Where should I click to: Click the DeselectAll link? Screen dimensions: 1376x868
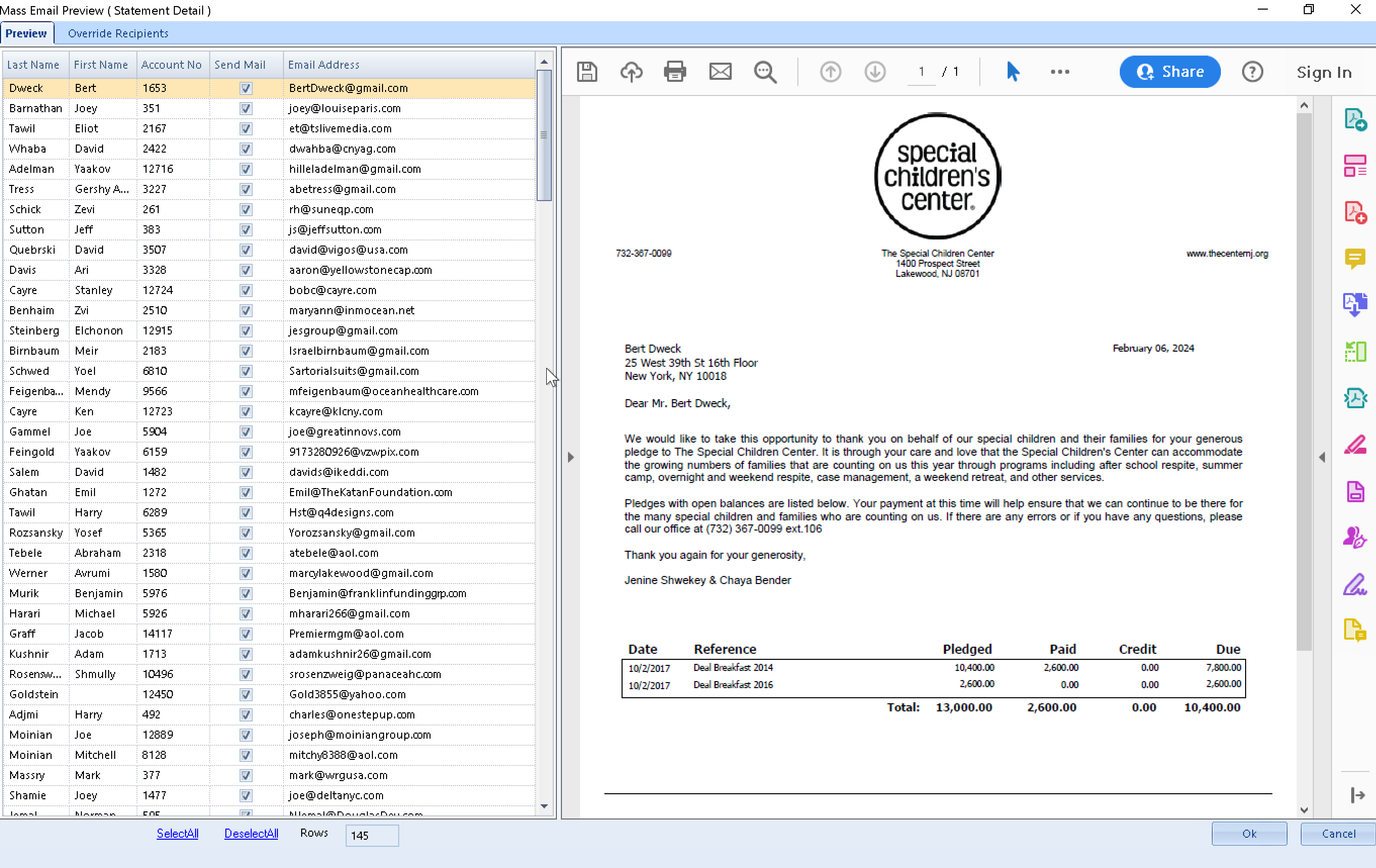click(251, 834)
